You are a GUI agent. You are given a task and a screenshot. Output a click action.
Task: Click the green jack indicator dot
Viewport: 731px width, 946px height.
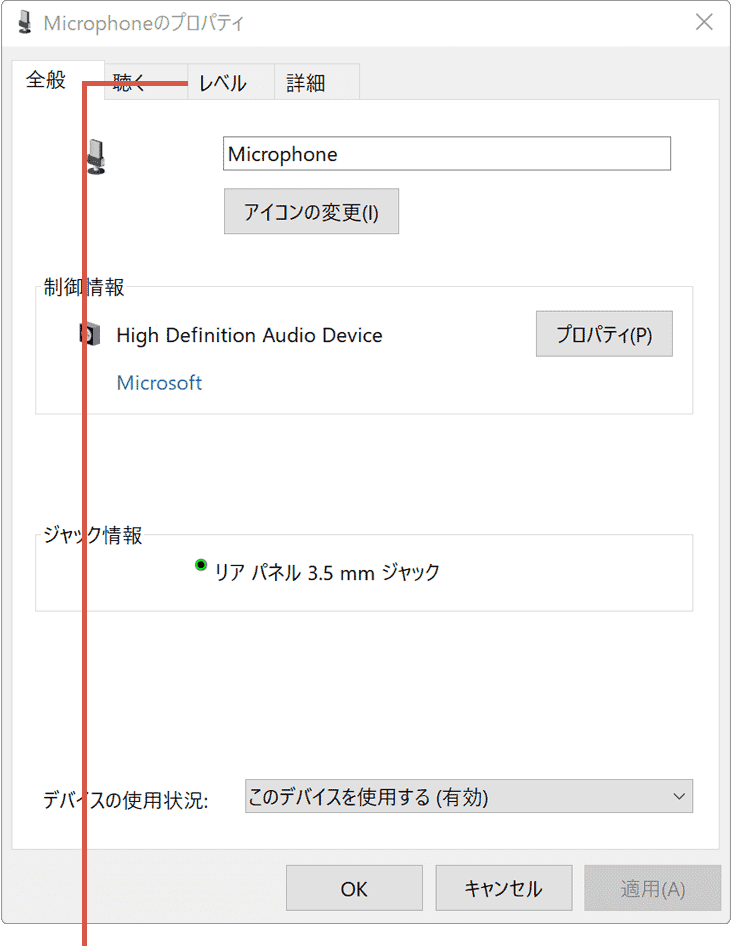point(201,566)
